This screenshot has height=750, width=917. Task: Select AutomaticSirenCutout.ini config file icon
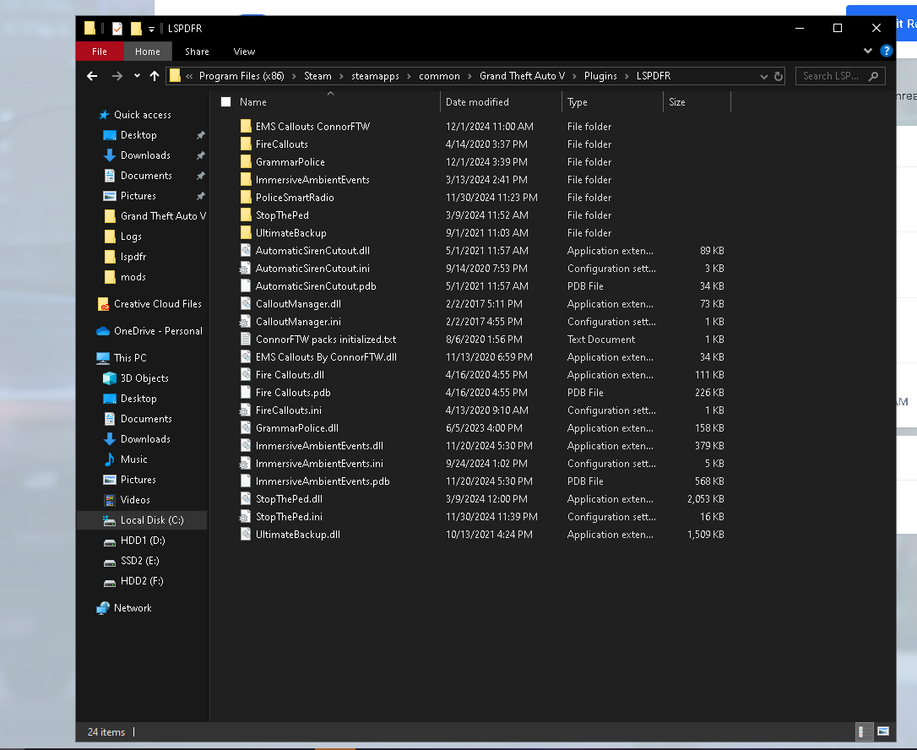[x=246, y=269]
